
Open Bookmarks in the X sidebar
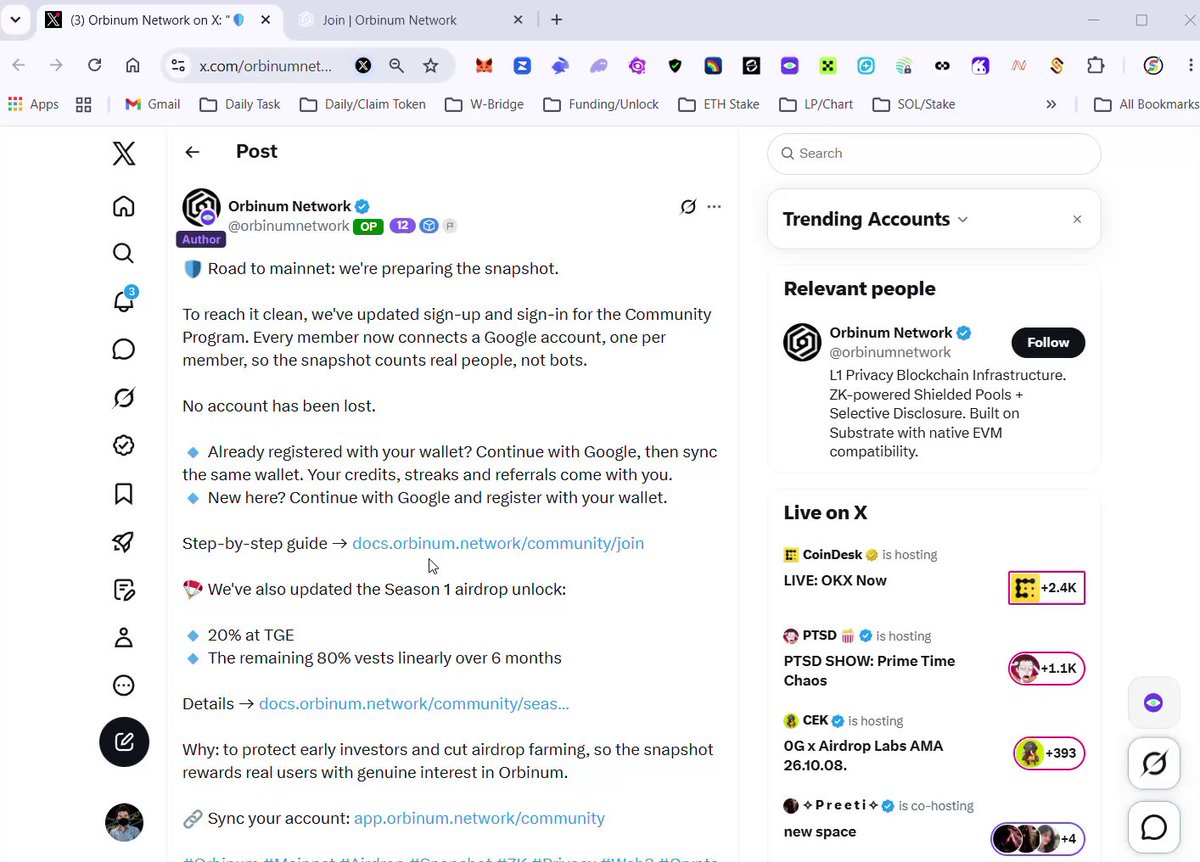(123, 494)
